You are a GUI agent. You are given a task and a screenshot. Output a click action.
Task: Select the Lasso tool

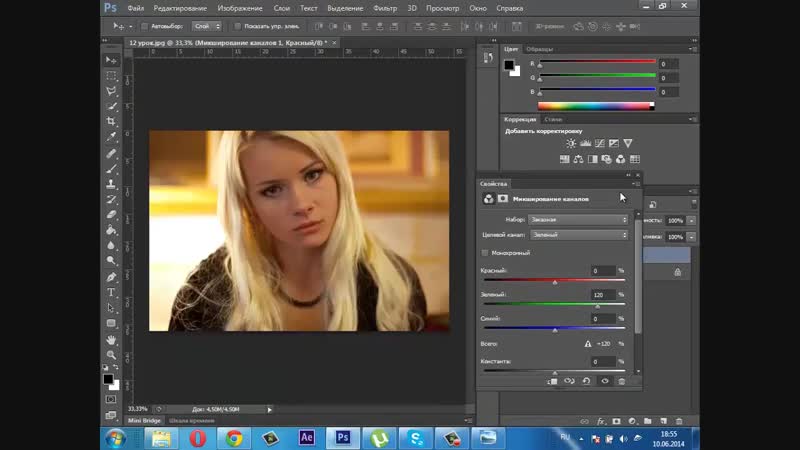pyautogui.click(x=111, y=91)
